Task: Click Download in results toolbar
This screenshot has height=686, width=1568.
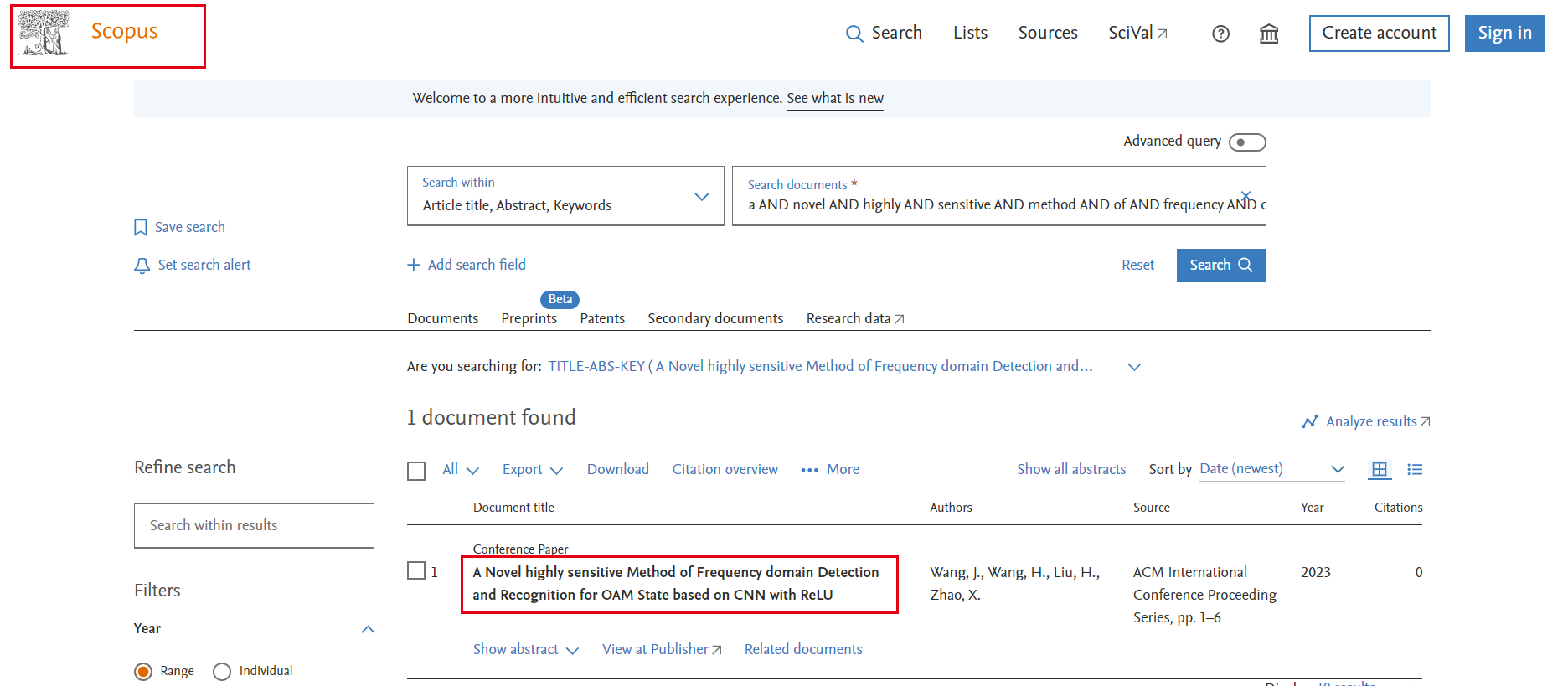Action: pyautogui.click(x=617, y=469)
